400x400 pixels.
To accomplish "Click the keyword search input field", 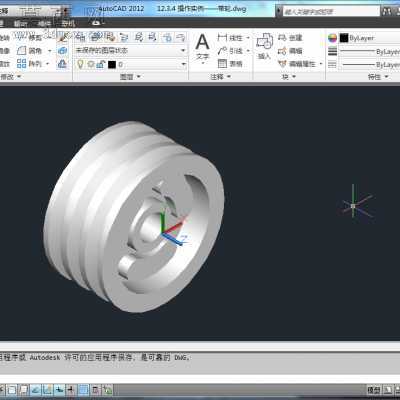I will tap(331, 12).
